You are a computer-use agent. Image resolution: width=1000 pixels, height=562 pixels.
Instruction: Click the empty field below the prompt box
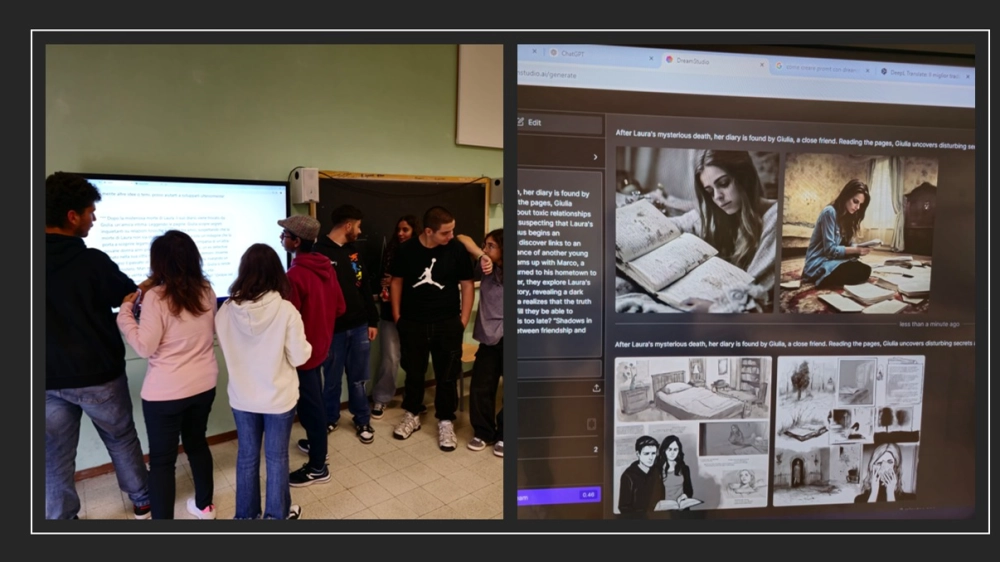560,368
